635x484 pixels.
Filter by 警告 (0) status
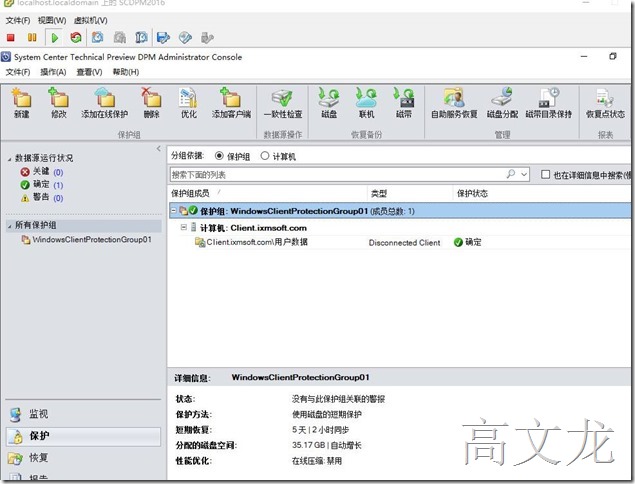(42, 198)
